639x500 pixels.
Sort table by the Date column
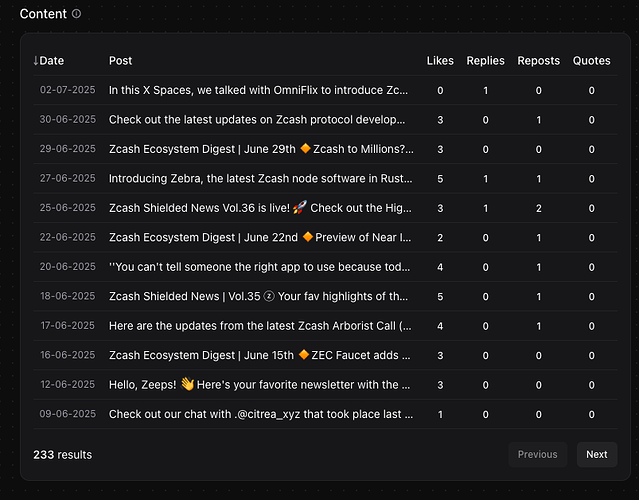click(x=49, y=61)
